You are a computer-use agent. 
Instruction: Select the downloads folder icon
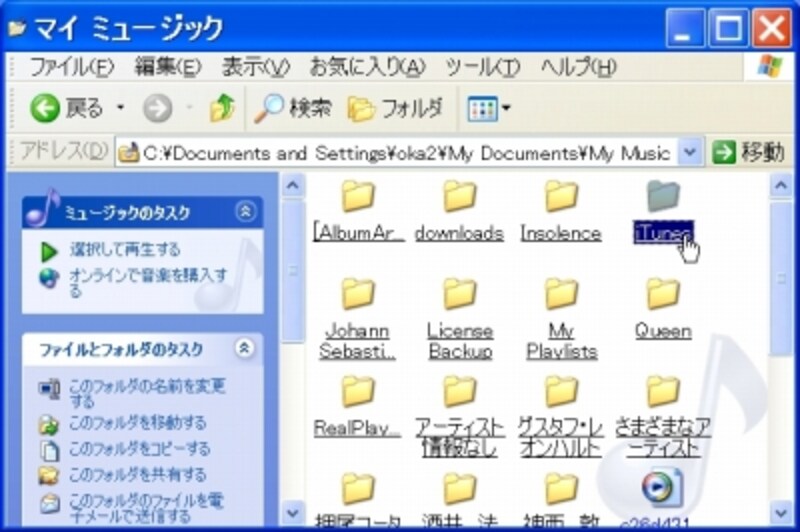[x=459, y=196]
